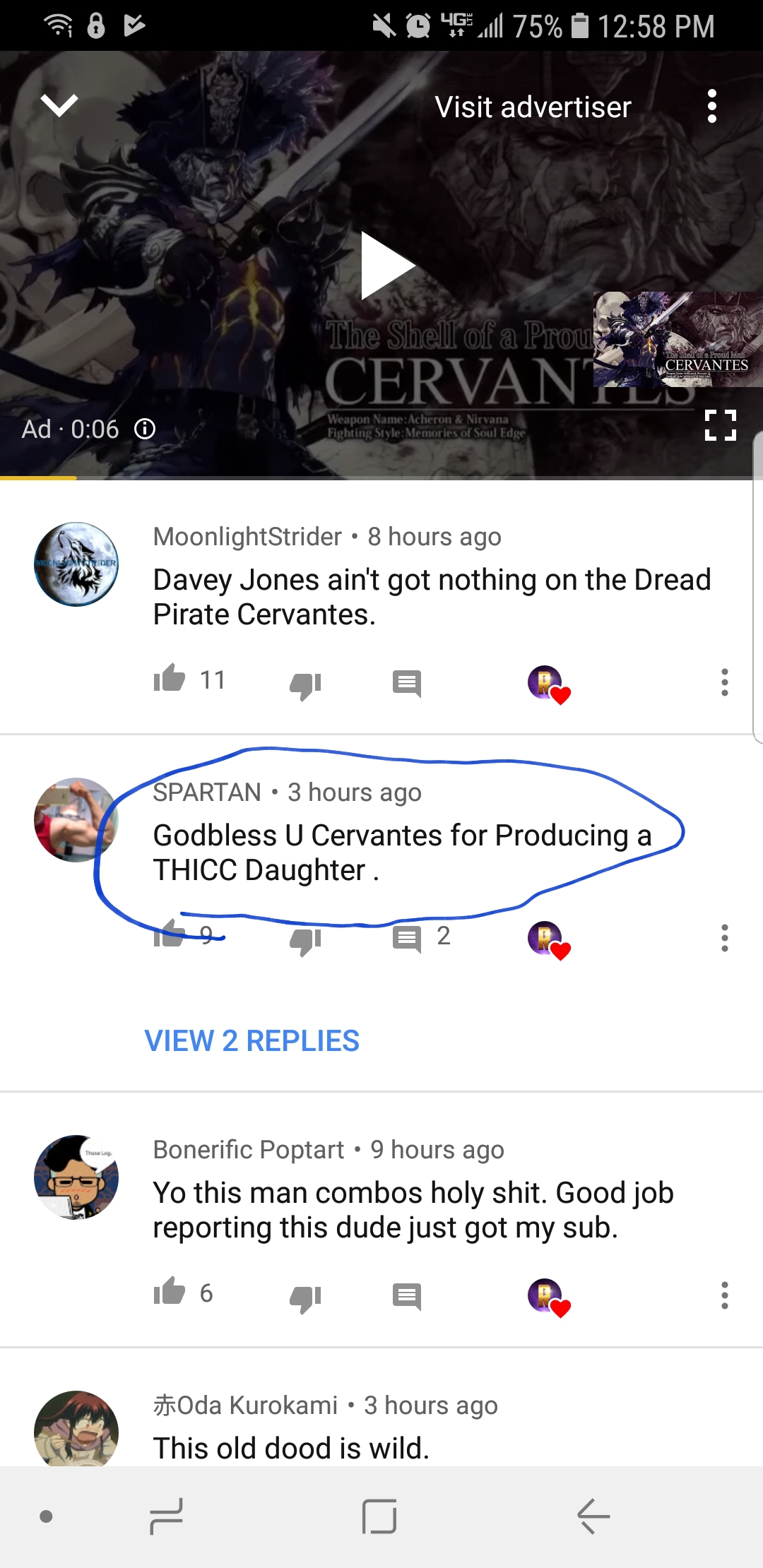The image size is (763, 1568).
Task: Reply to Bonerific Poptart's comment
Action: coord(407,1297)
